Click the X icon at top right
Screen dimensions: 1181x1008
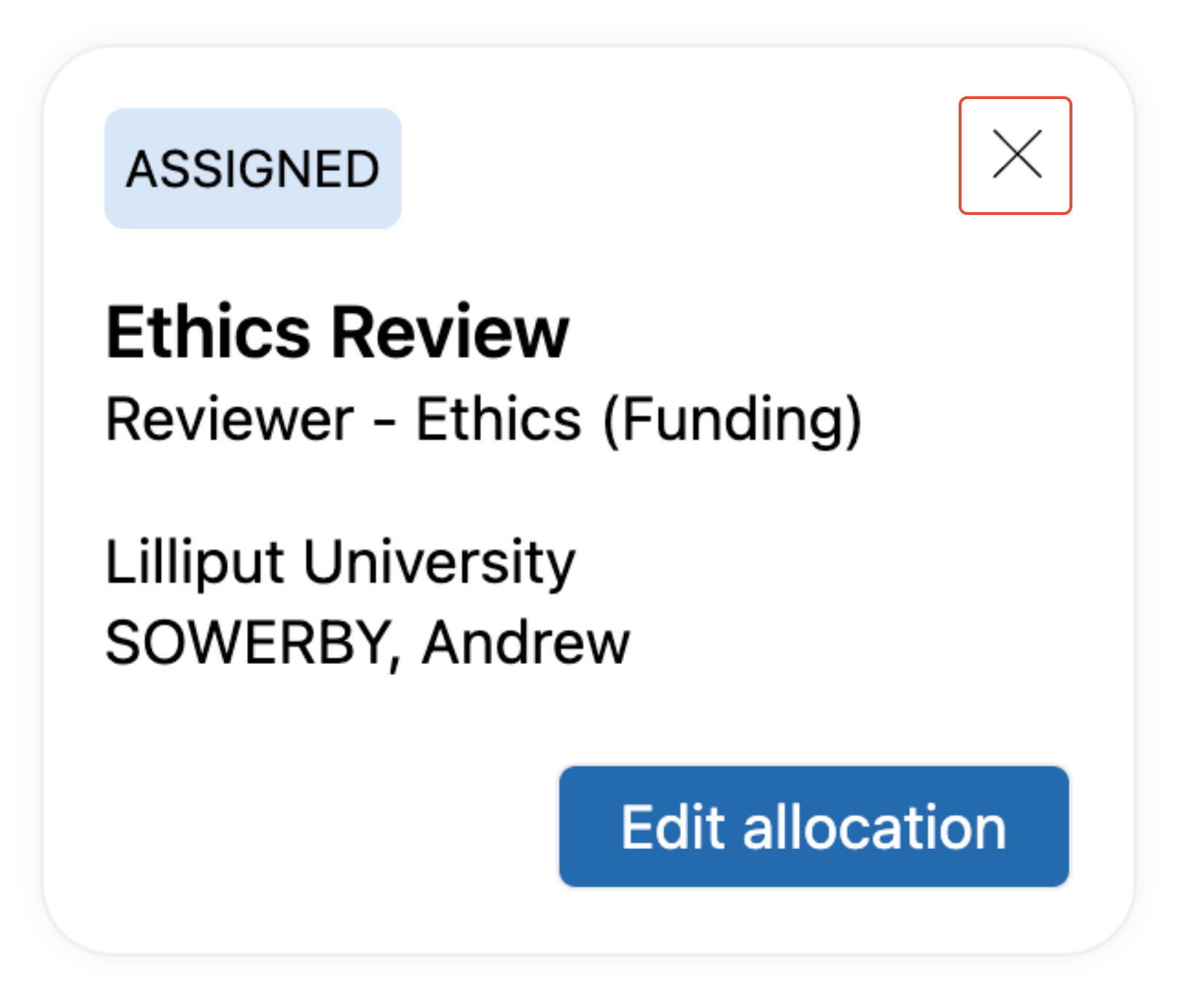pos(1015,155)
